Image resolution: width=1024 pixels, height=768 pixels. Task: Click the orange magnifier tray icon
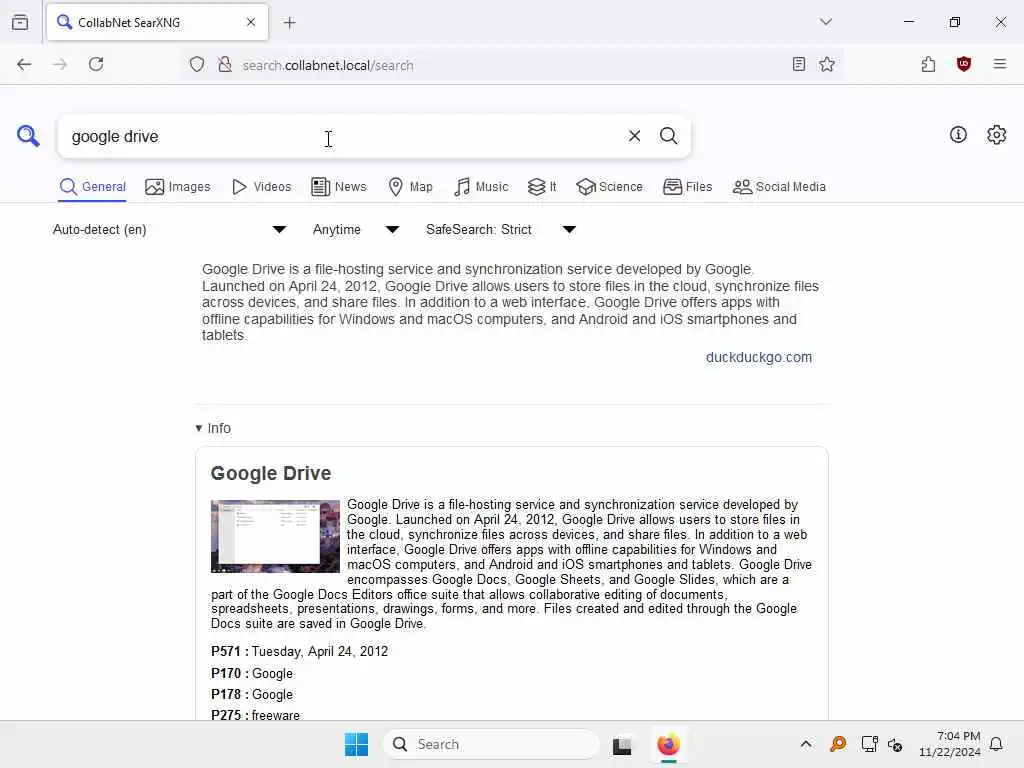point(838,744)
